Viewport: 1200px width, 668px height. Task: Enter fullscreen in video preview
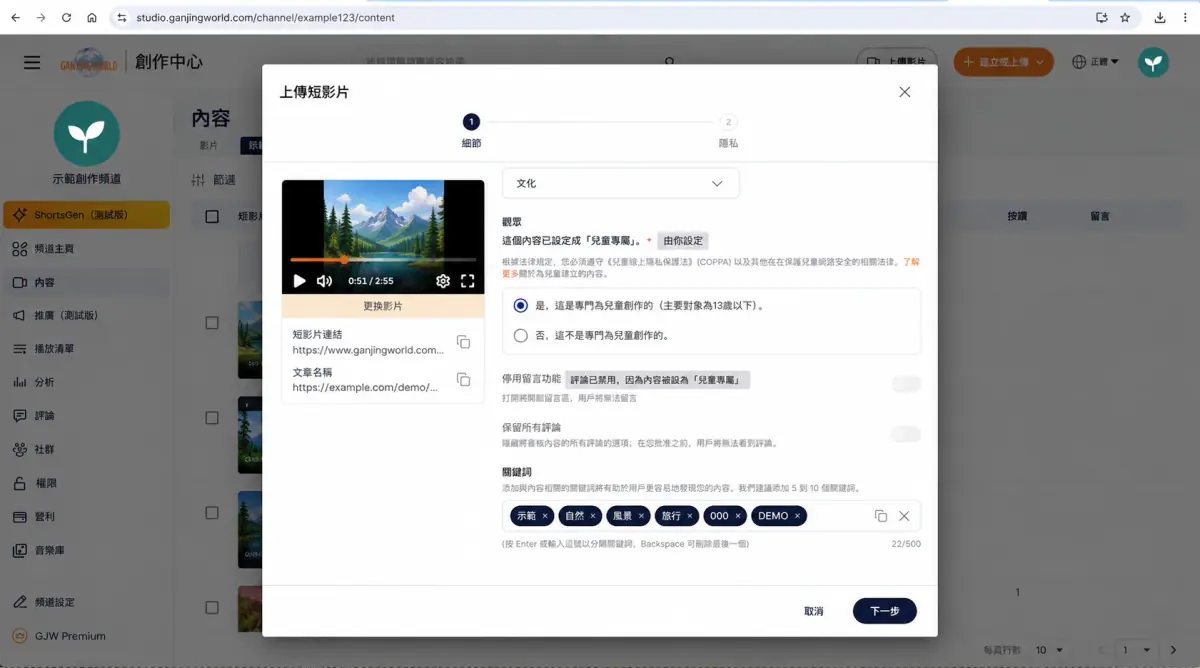(467, 281)
